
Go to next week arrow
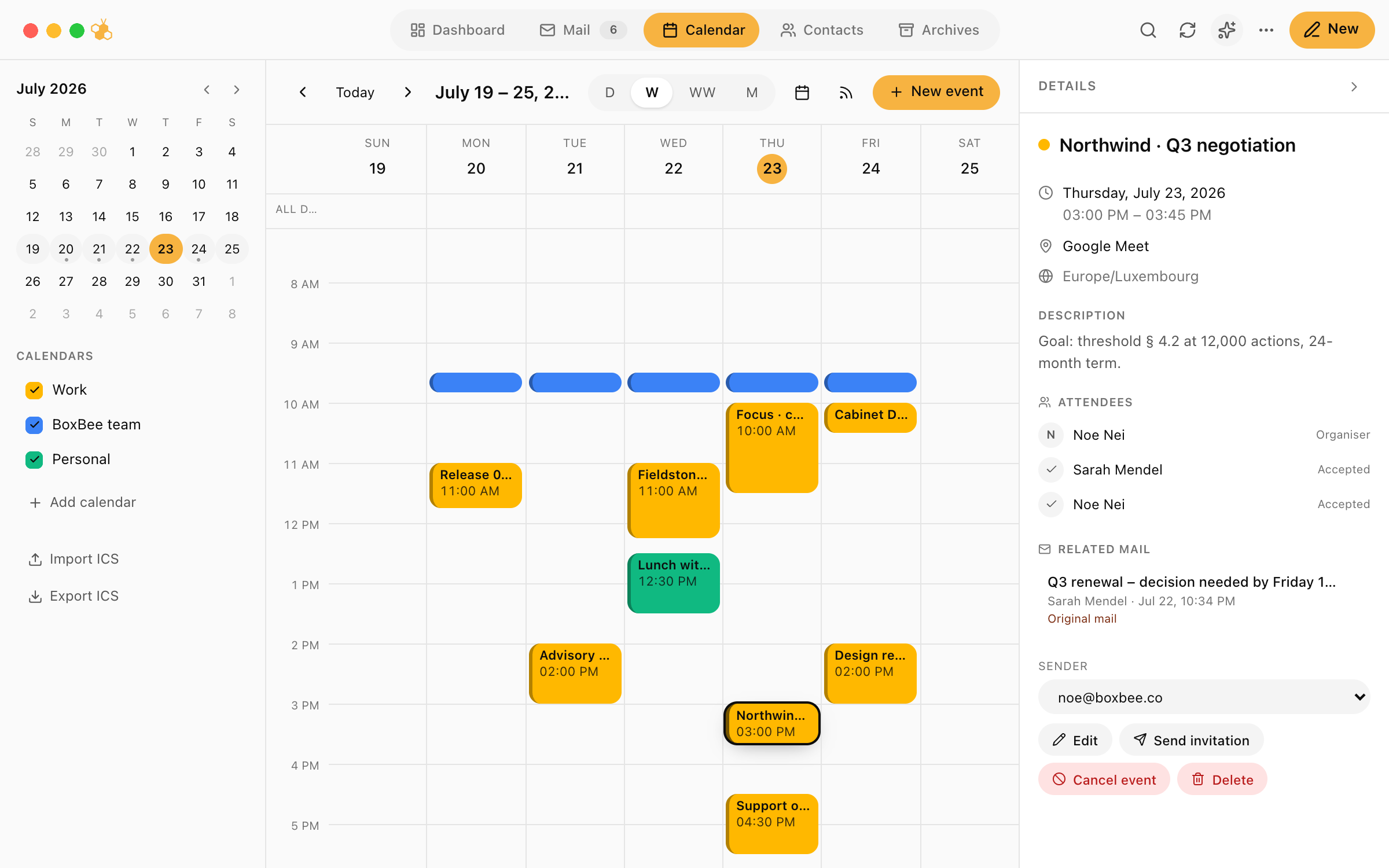point(408,93)
